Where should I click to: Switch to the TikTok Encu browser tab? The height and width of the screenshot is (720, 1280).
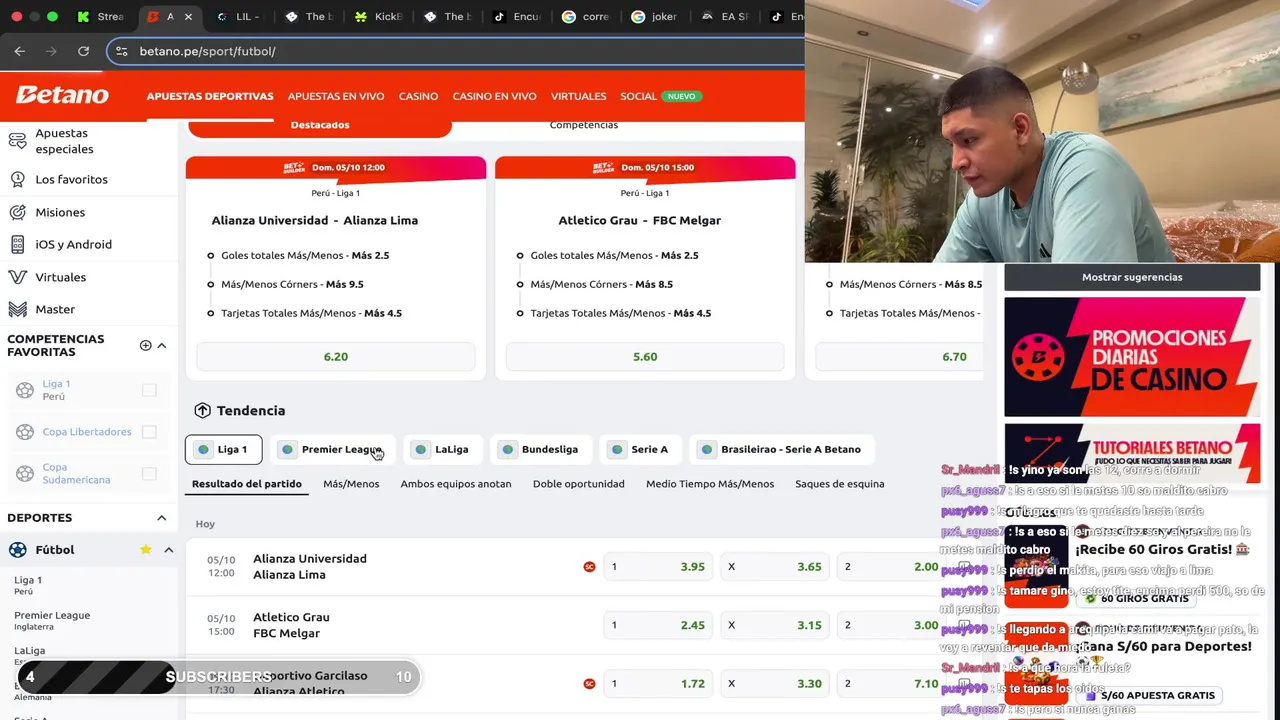coord(517,17)
